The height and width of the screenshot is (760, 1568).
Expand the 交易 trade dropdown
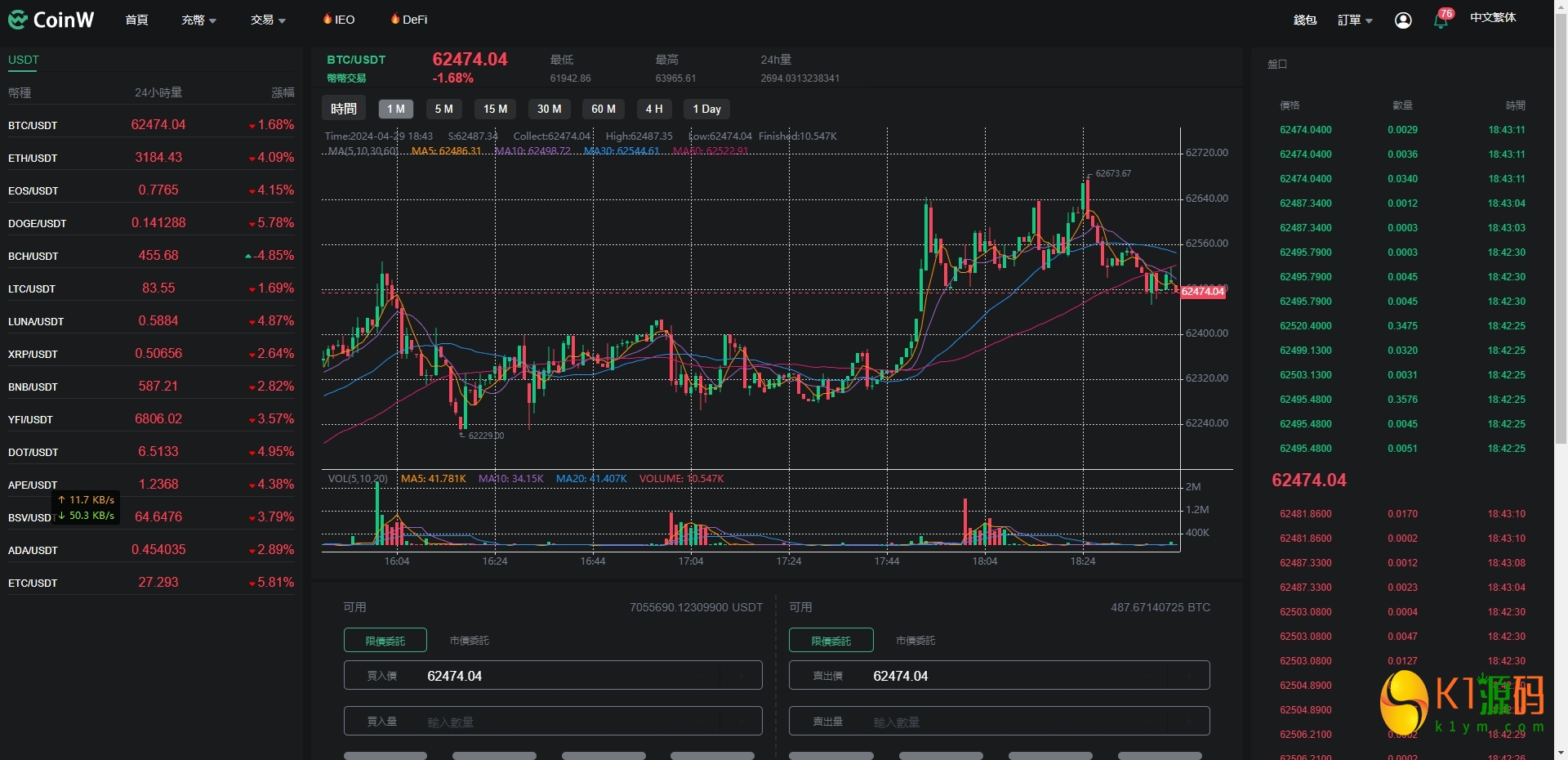coord(268,20)
